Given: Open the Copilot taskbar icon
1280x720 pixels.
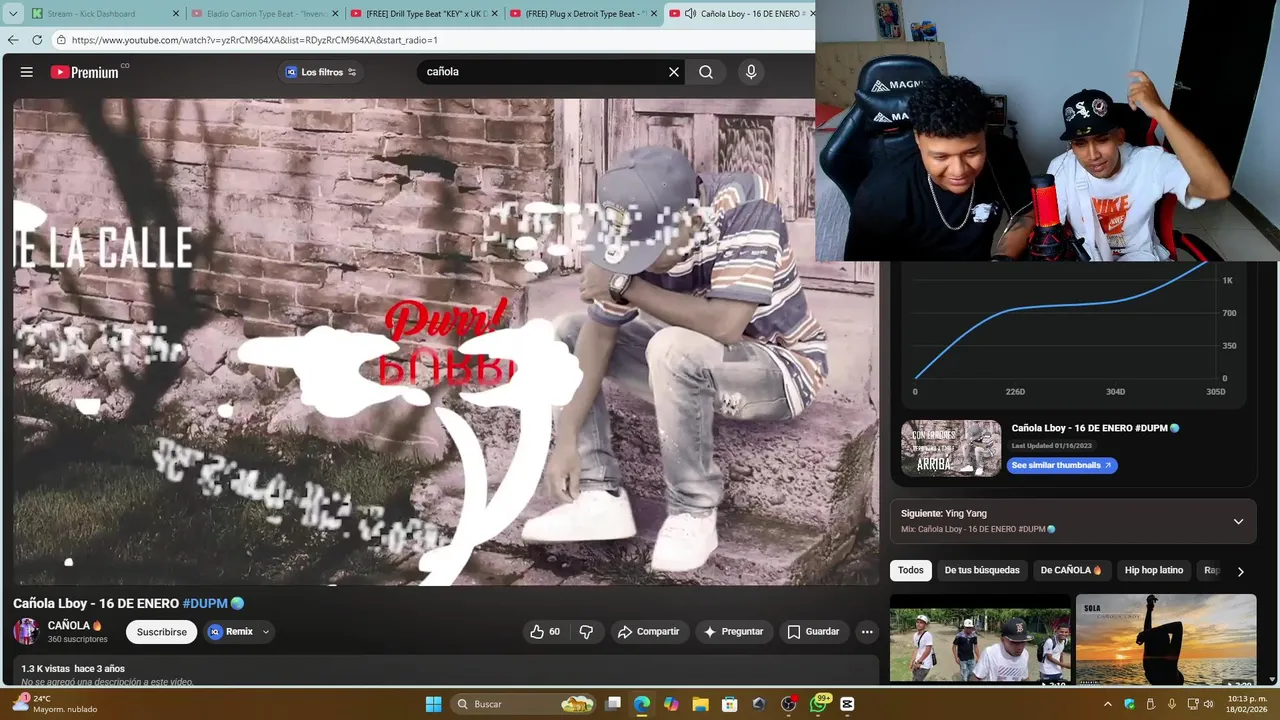Looking at the screenshot, I should click(x=671, y=704).
